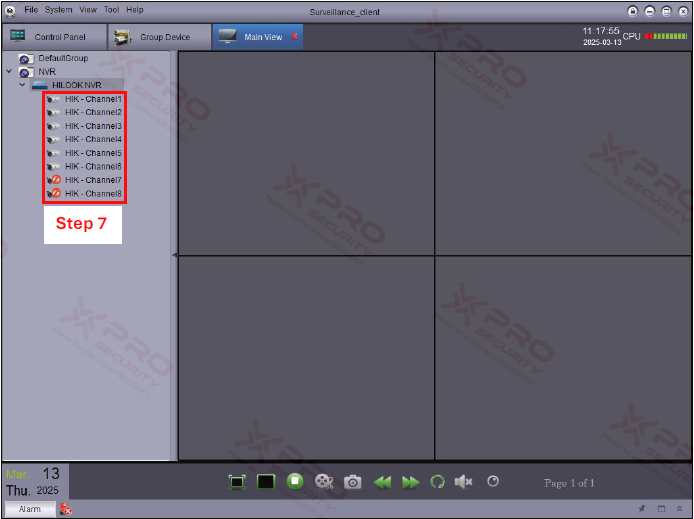Image resolution: width=694 pixels, height=519 pixels.
Task: Click the CPU usage meter
Action: point(666,36)
